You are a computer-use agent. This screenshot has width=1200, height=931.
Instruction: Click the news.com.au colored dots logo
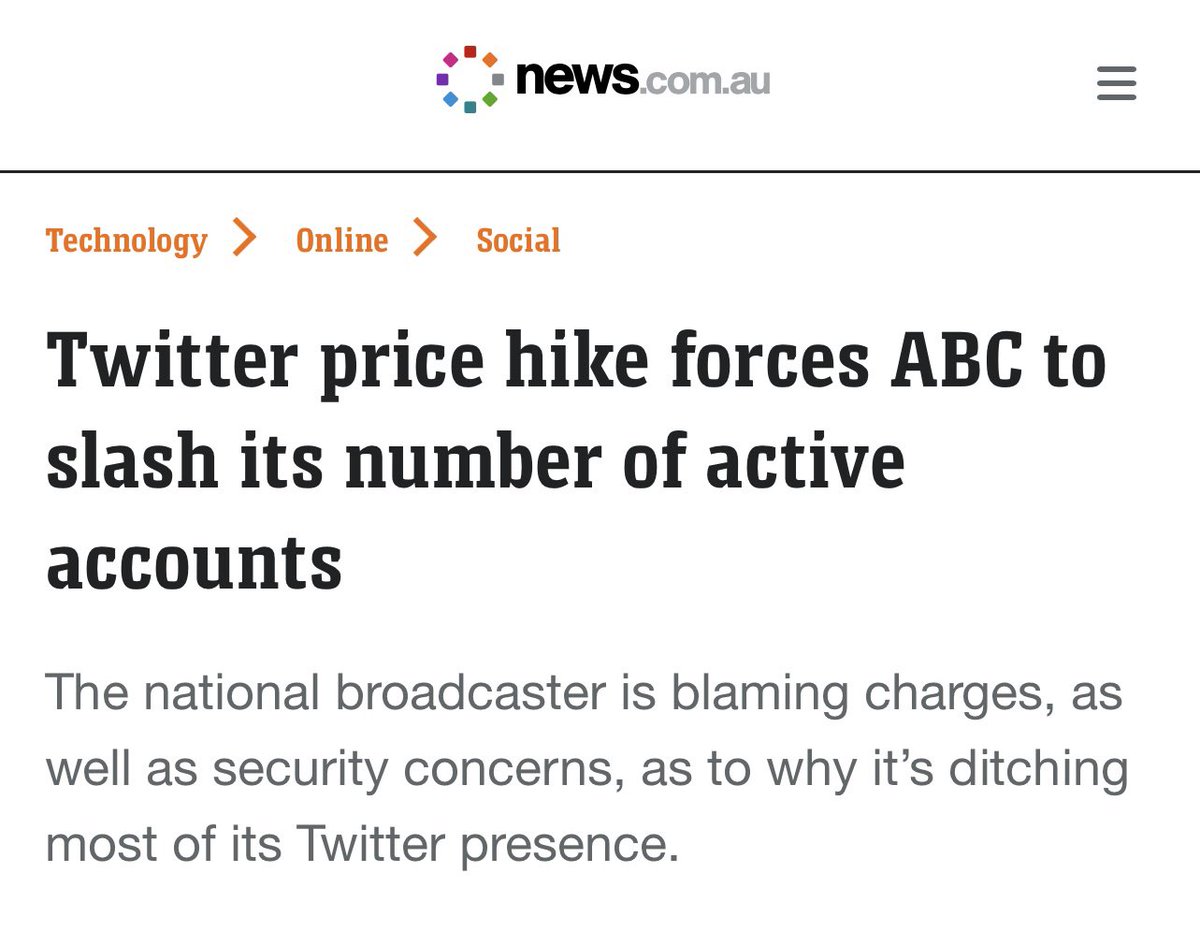[x=470, y=79]
